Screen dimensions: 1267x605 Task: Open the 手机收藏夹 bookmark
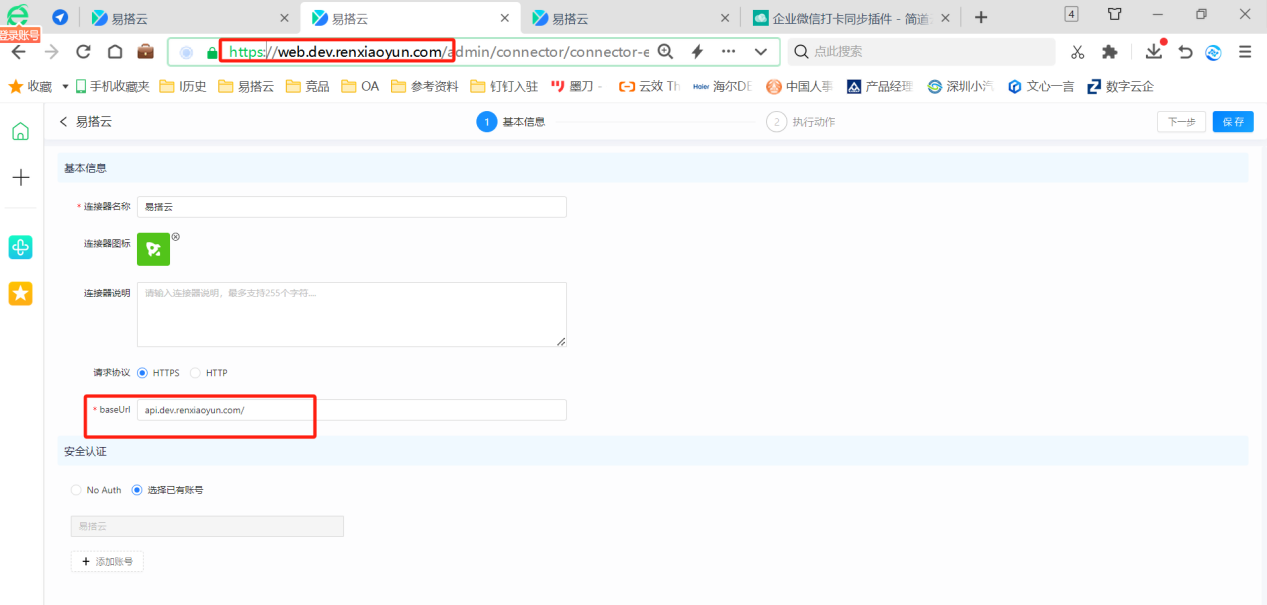112,86
